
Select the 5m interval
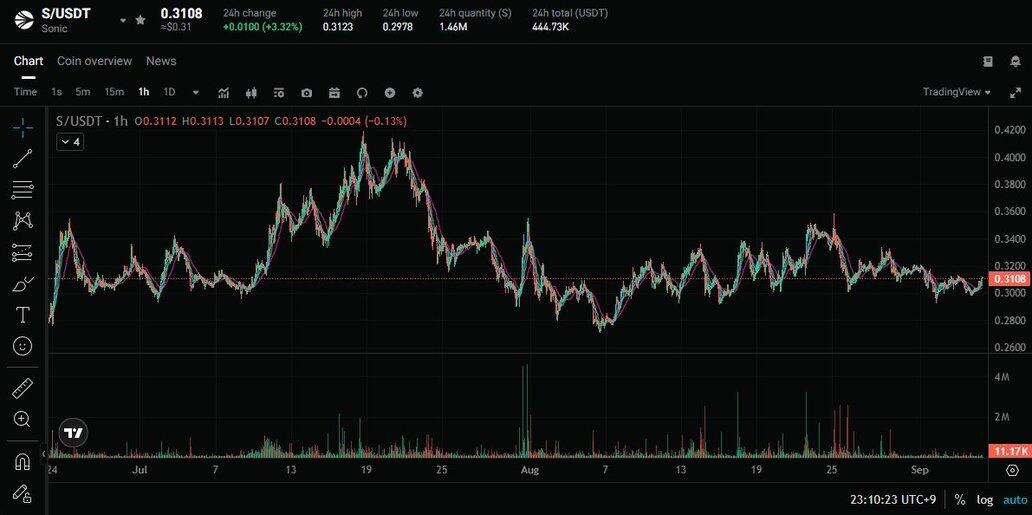click(x=82, y=92)
